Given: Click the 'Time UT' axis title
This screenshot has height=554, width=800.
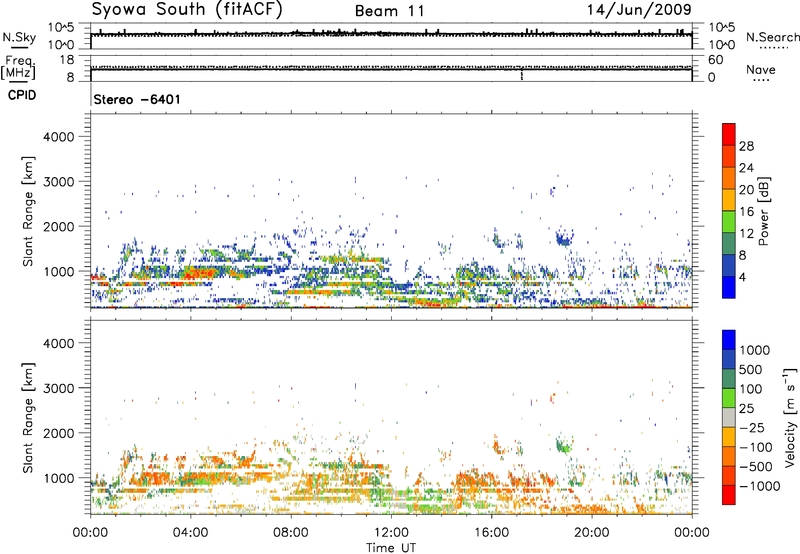Looking at the screenshot, I should tap(391, 548).
